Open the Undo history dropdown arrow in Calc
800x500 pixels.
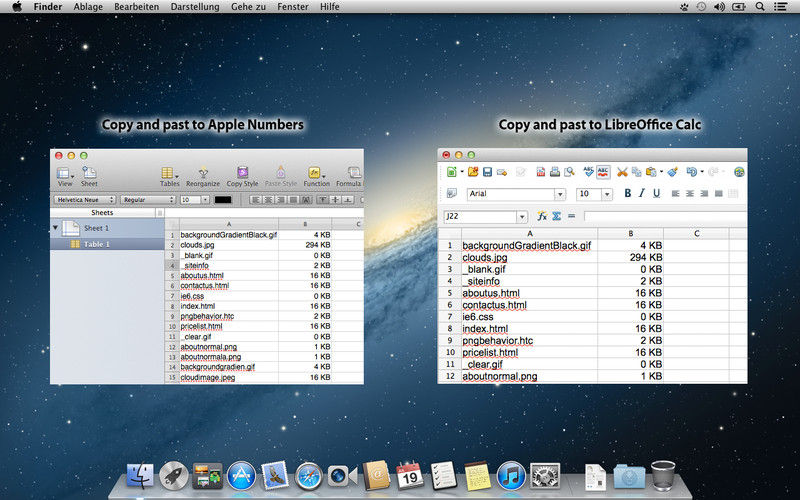coord(702,172)
